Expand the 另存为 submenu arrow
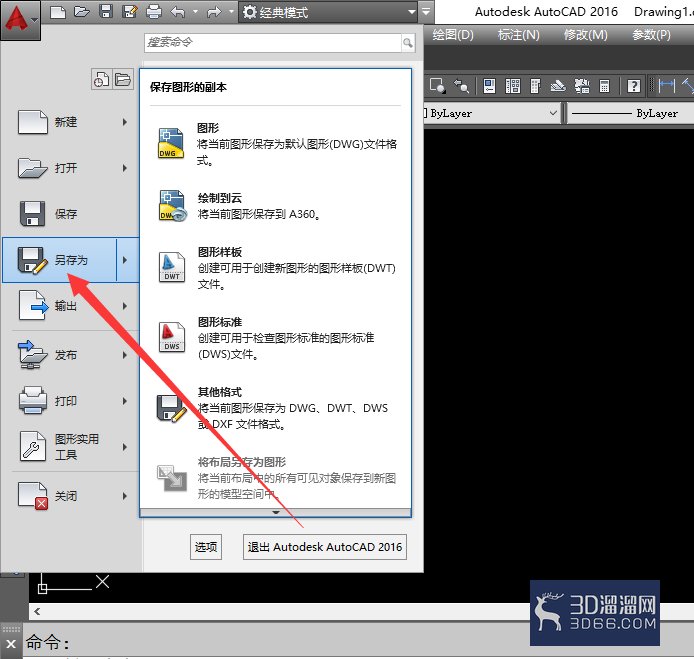 127,260
